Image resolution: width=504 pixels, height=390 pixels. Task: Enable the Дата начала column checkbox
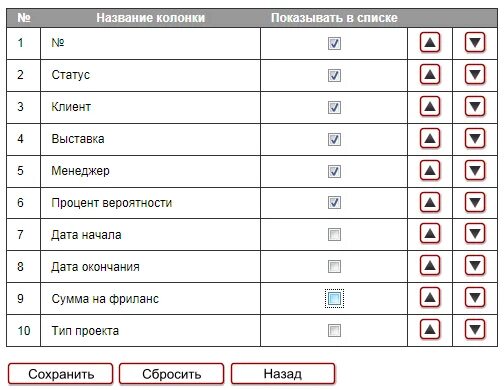coord(334,234)
